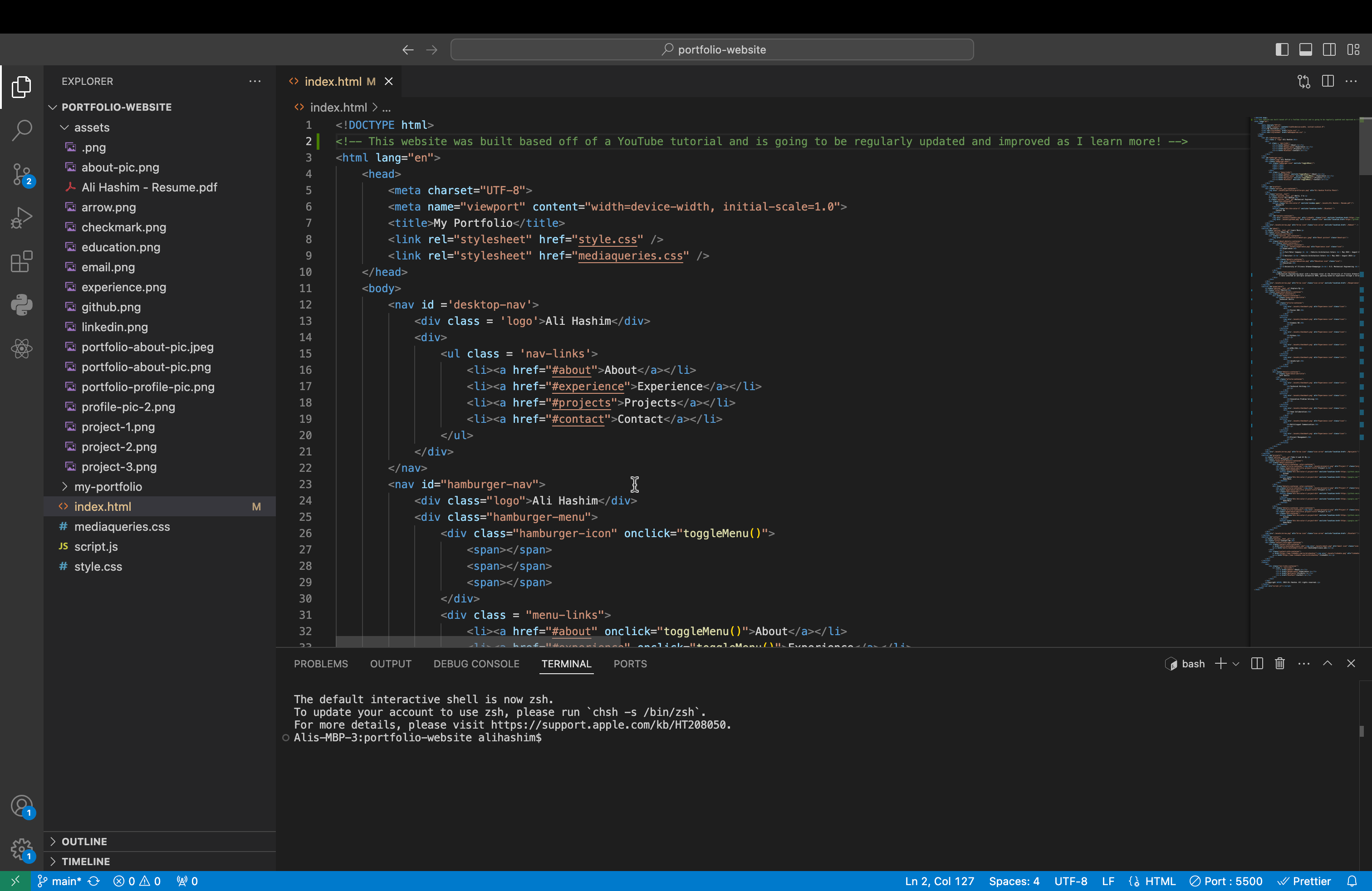
Task: Open editor More Actions ellipsis
Action: 1351,81
